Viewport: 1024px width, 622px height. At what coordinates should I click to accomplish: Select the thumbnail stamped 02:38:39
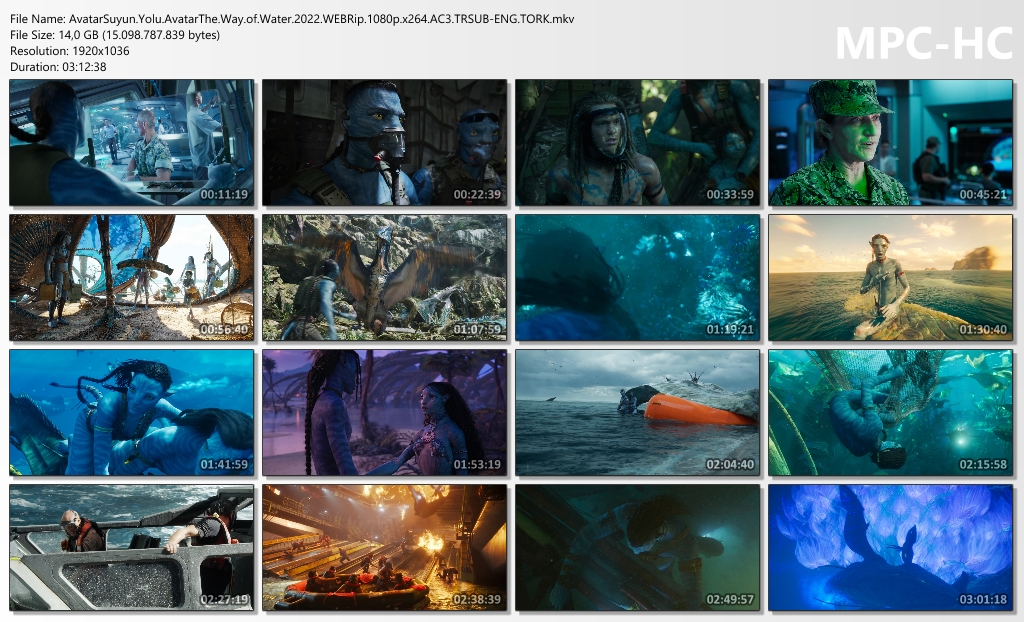385,548
